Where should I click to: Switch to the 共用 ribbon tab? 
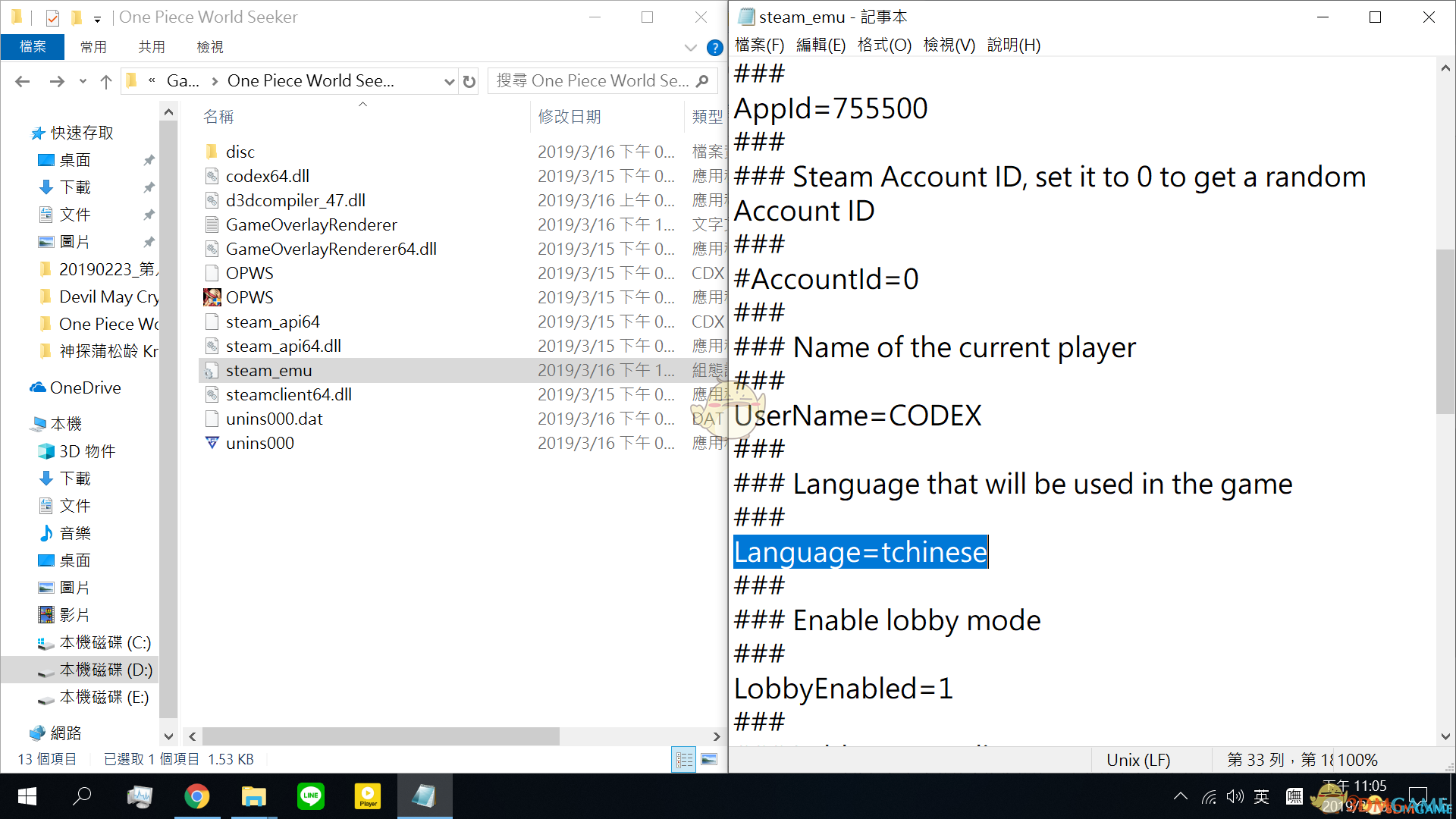coord(152,47)
